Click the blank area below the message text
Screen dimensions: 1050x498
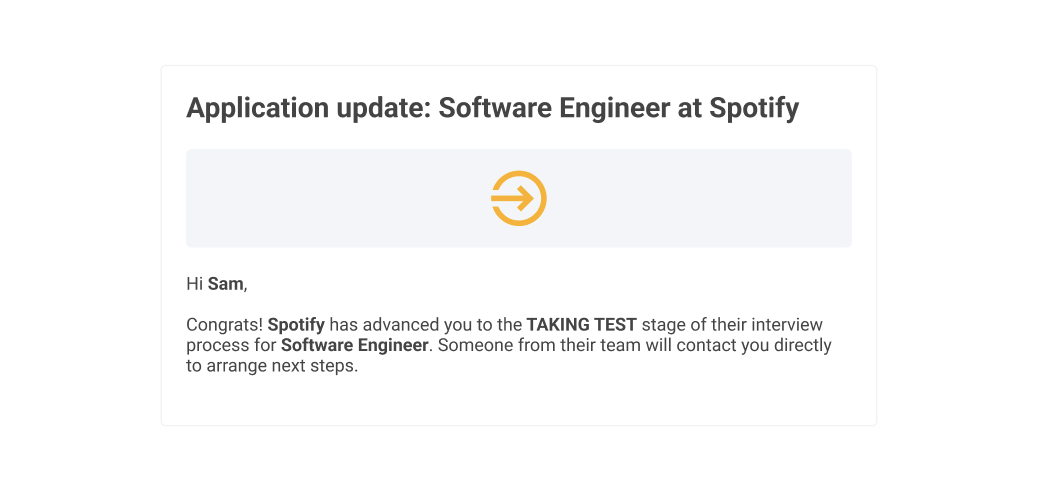click(x=519, y=400)
